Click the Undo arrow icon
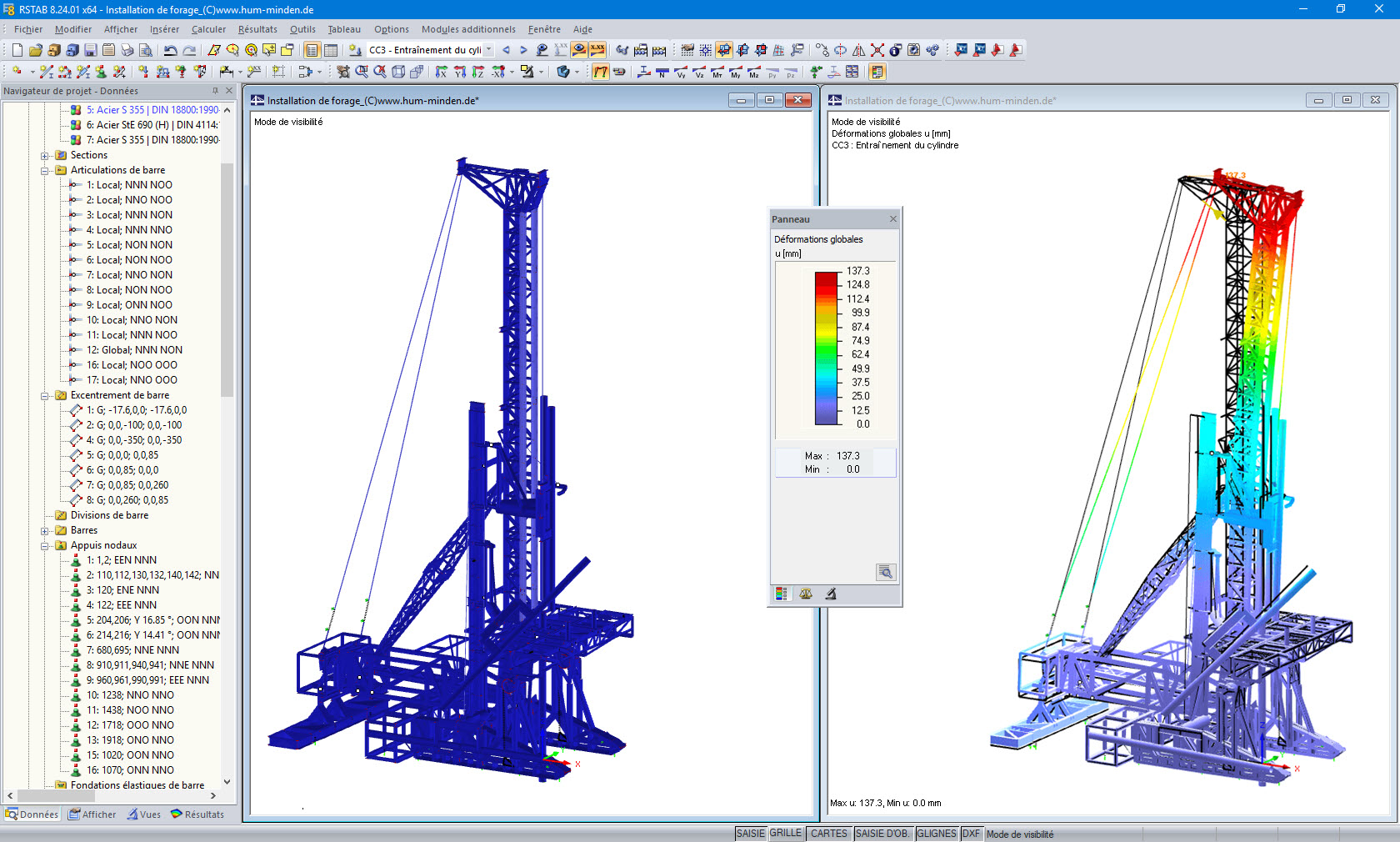The height and width of the screenshot is (842, 1400). [x=170, y=50]
